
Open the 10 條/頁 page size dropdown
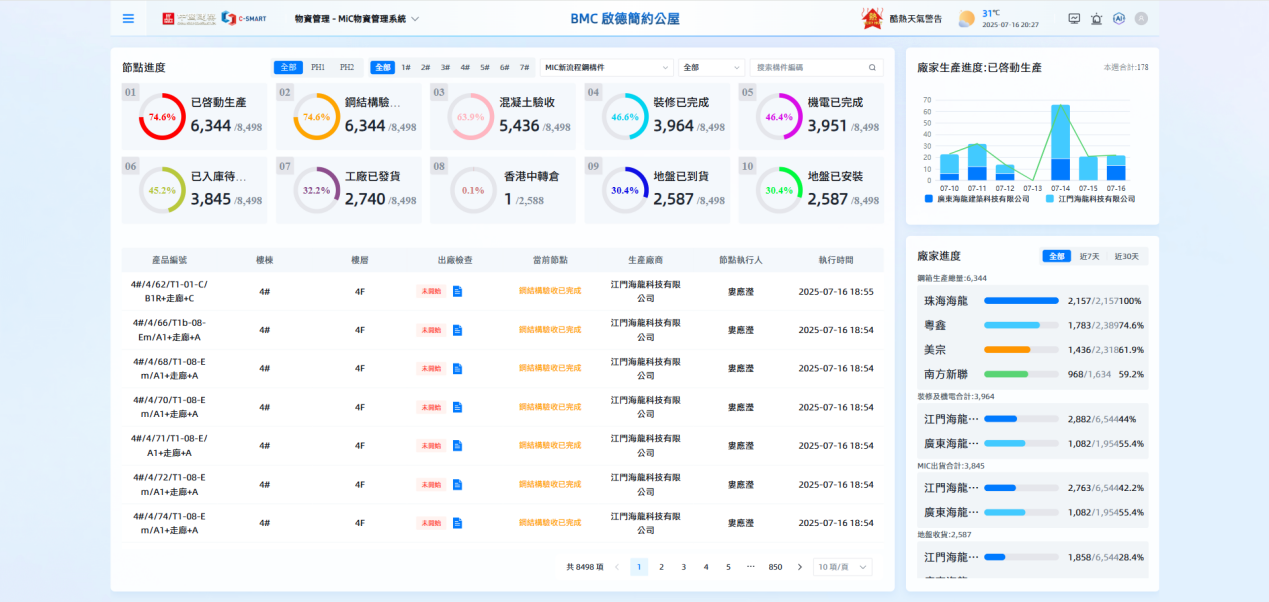tap(842, 567)
